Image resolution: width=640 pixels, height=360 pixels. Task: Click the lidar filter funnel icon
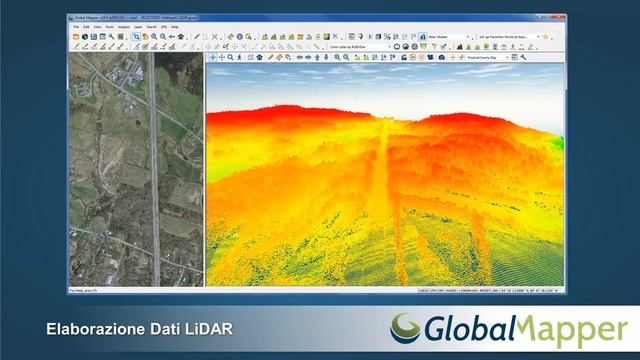(x=434, y=47)
